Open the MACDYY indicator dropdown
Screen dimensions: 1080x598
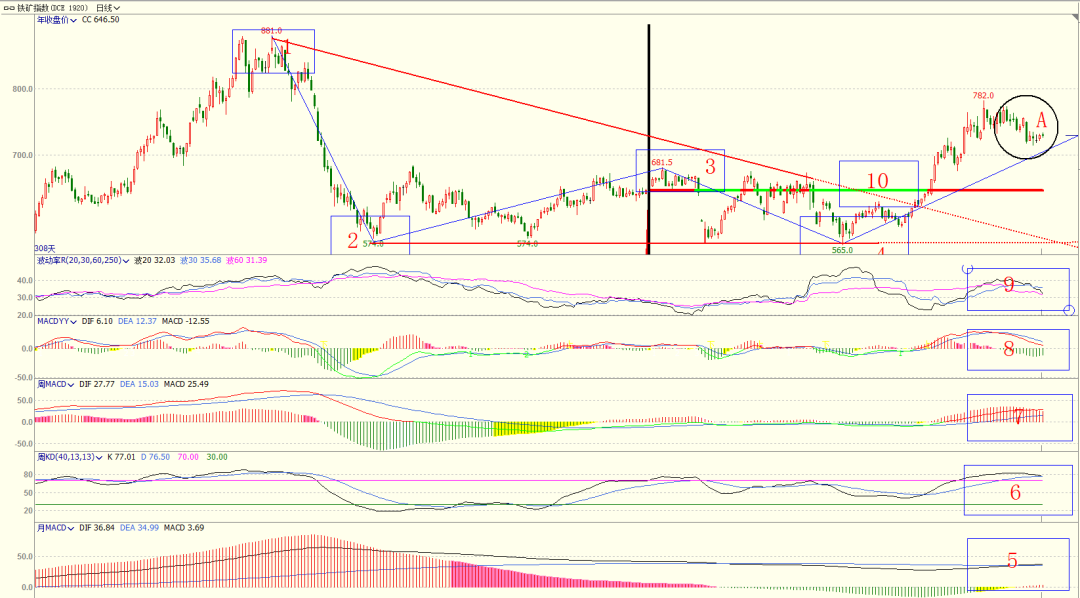[x=55, y=321]
